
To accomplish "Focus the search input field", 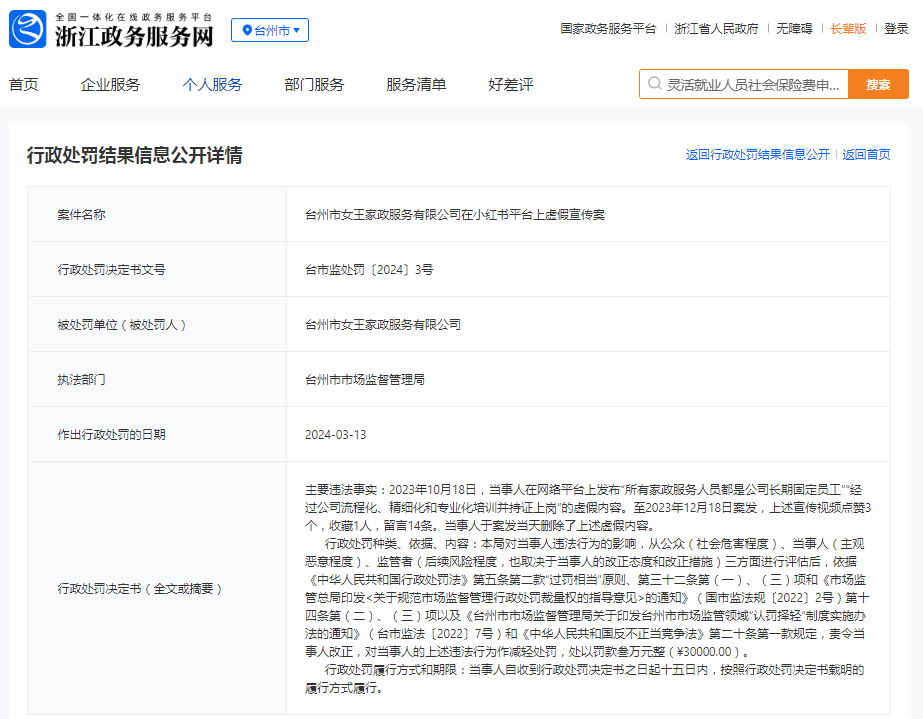I will tap(745, 84).
